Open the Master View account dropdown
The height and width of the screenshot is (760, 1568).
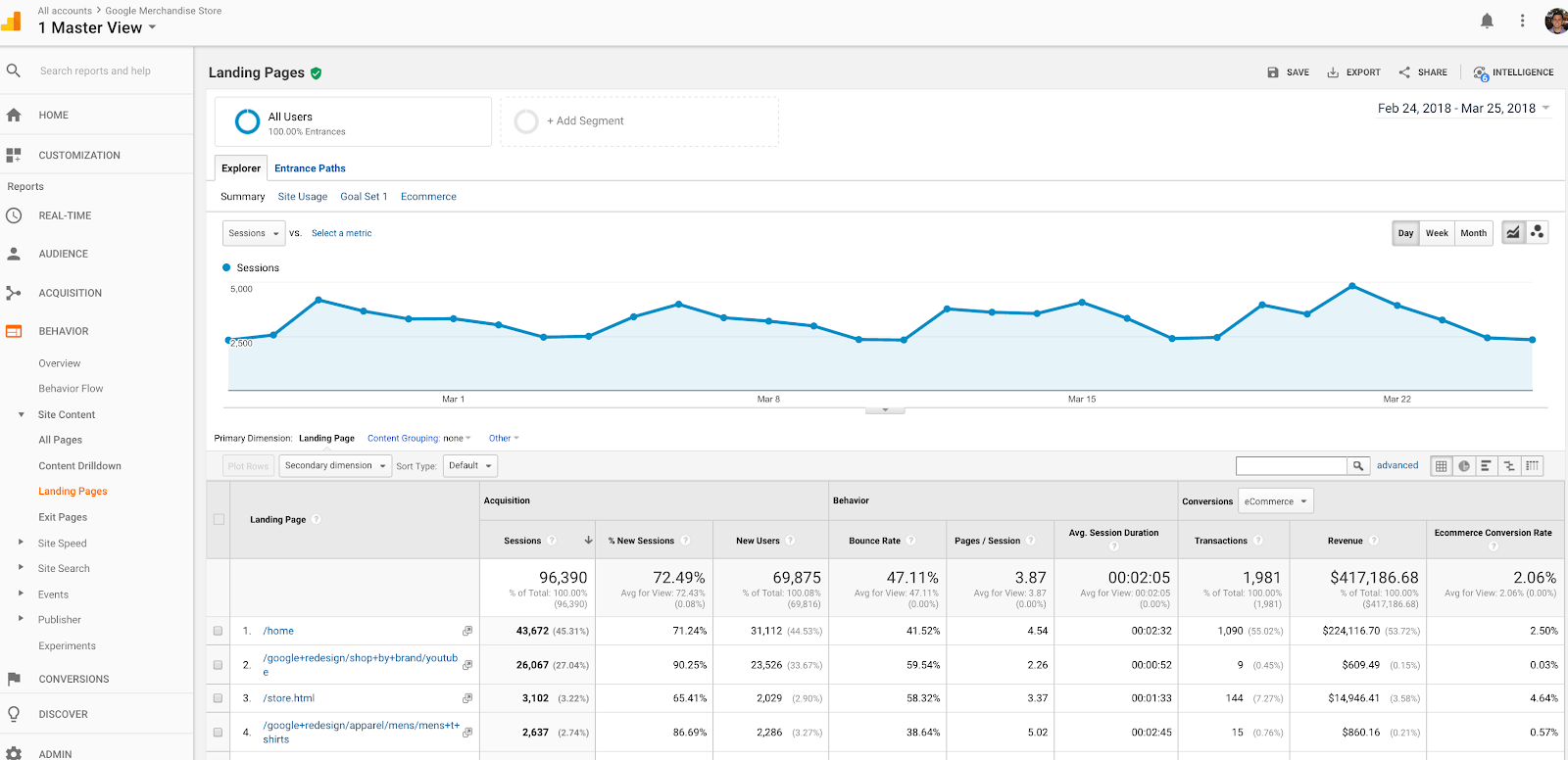(x=97, y=27)
